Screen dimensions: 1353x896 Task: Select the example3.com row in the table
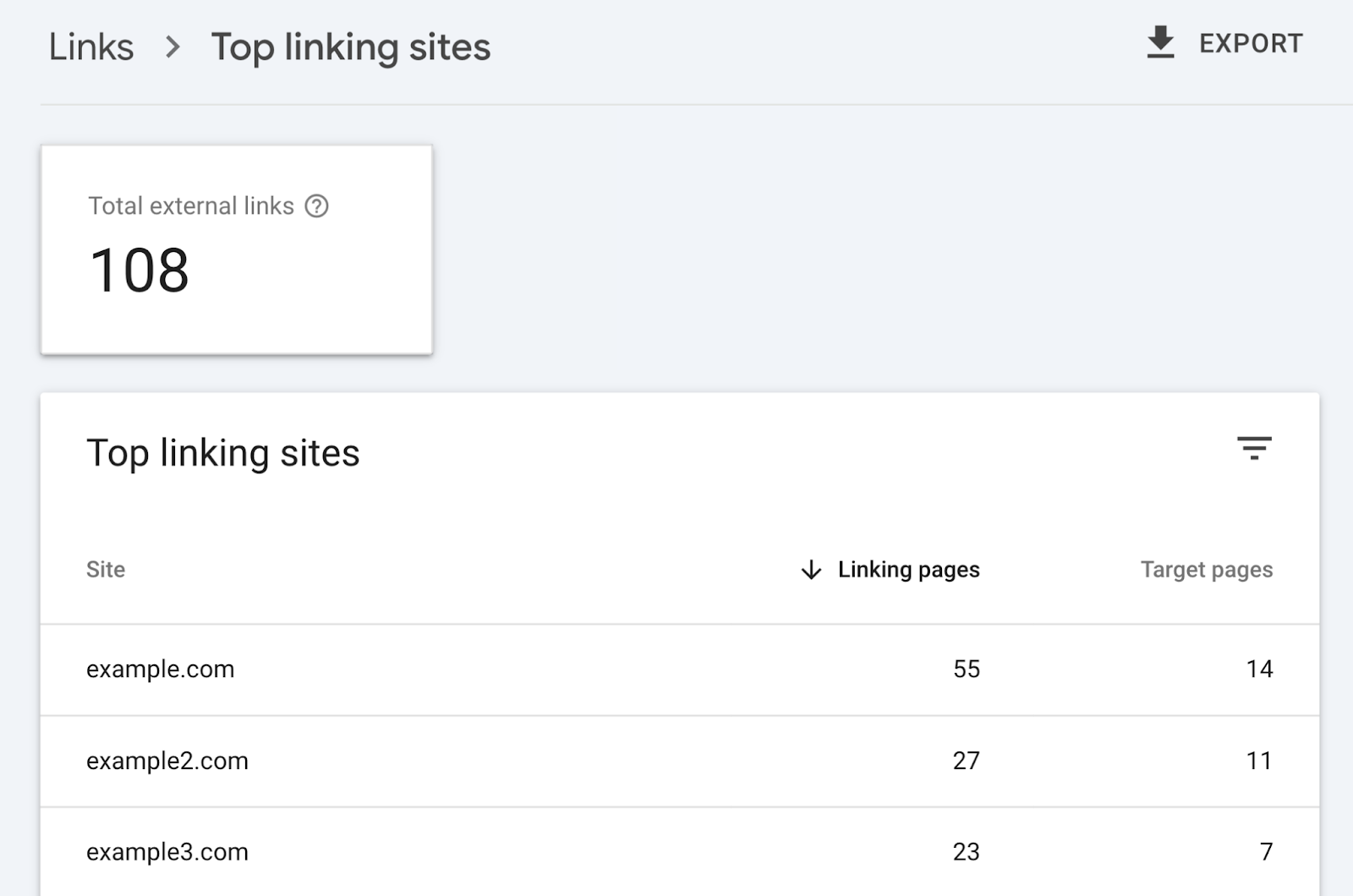167,851
